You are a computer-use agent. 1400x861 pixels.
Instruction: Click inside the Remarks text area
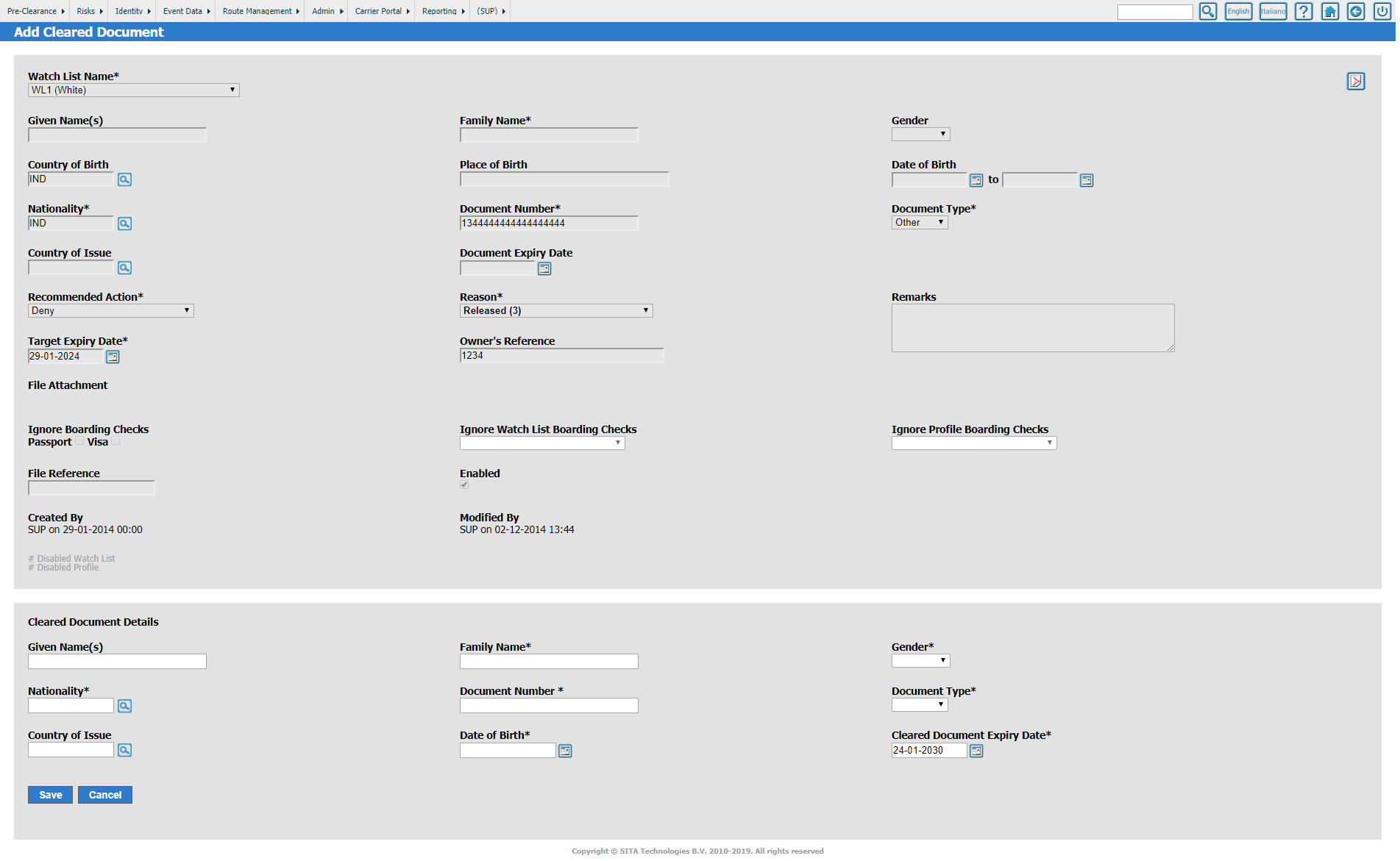1030,327
